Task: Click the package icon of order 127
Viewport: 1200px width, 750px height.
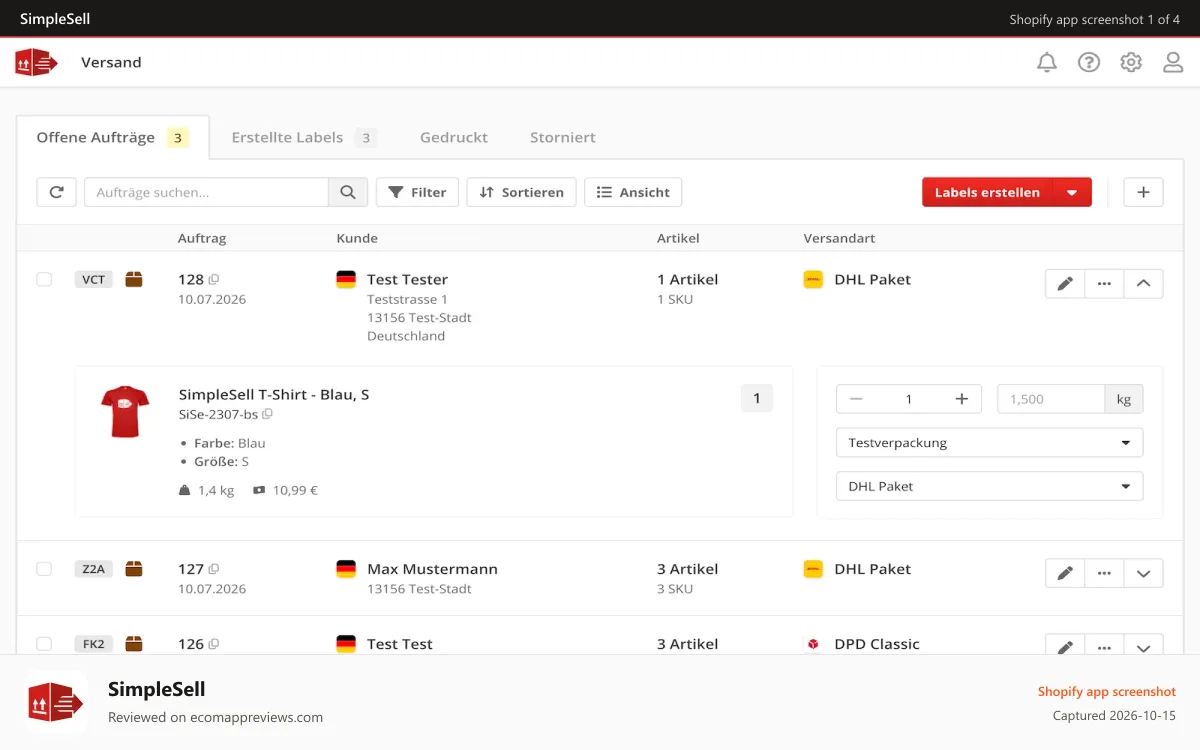Action: pos(134,568)
